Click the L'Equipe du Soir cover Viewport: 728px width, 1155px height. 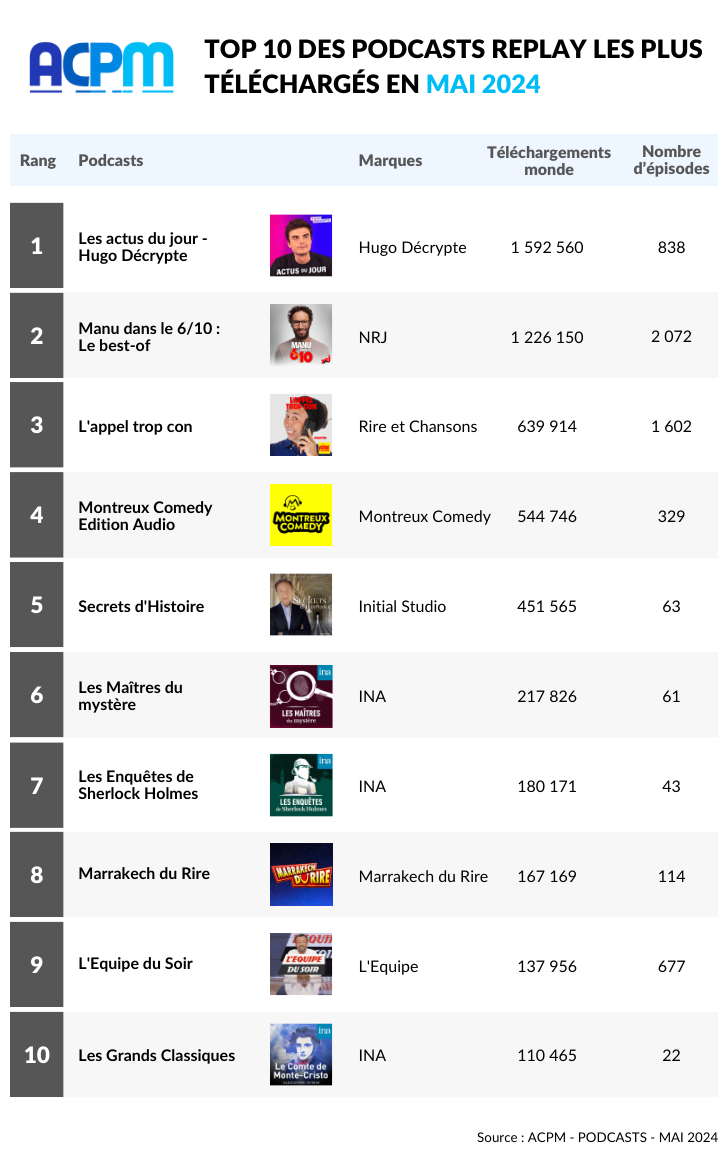click(x=301, y=964)
